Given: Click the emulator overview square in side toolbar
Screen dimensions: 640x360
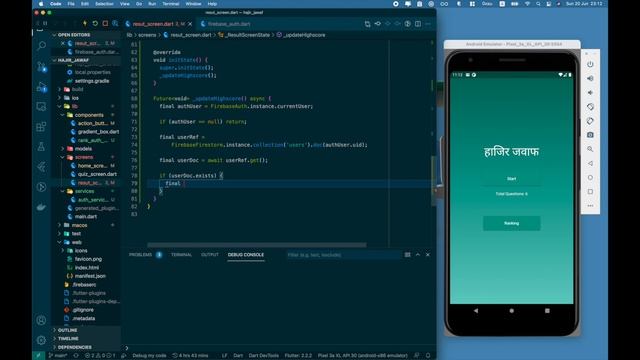Looking at the screenshot, I should pyautogui.click(x=590, y=191).
